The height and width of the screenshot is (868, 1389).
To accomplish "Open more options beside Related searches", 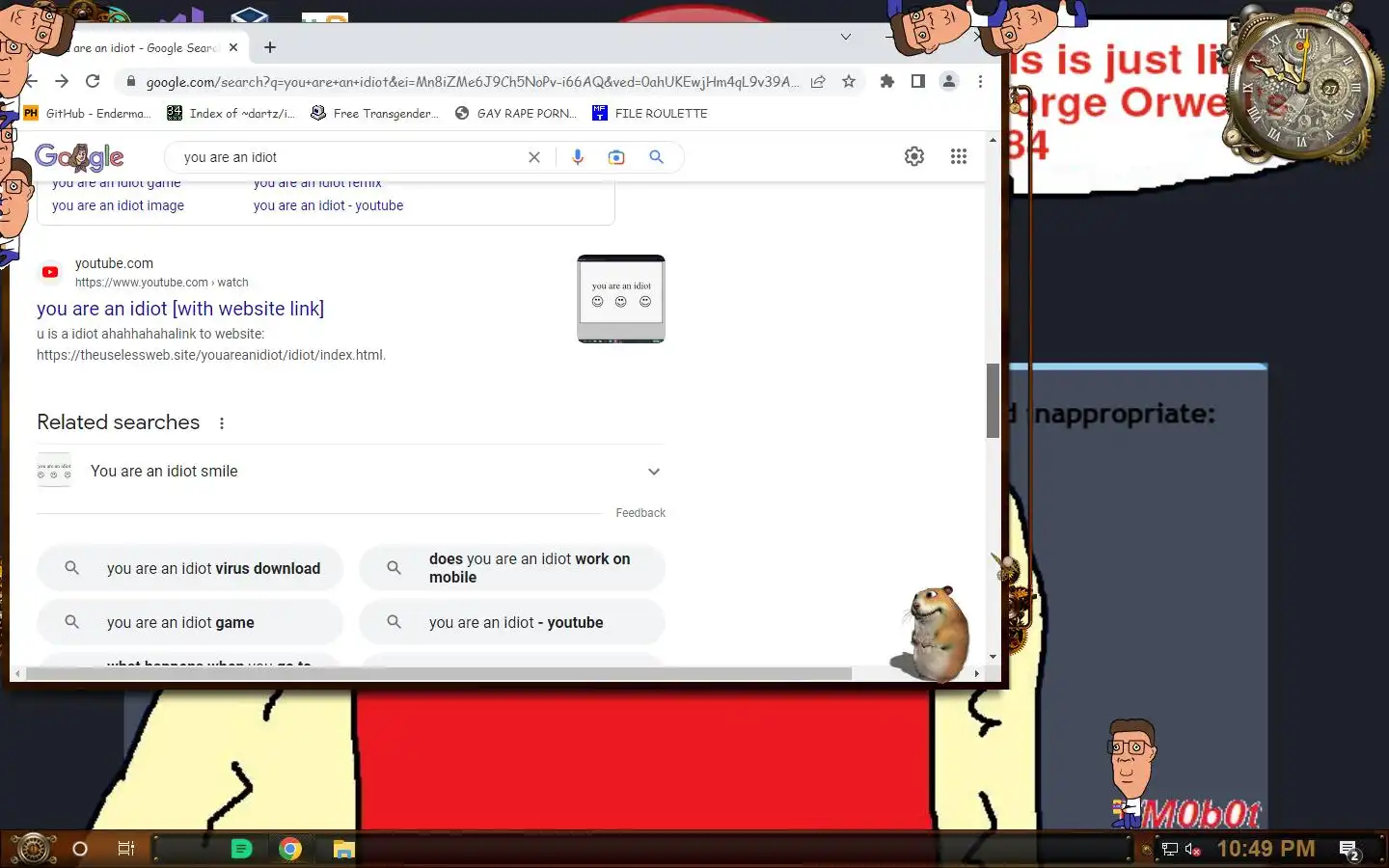I will (x=222, y=423).
